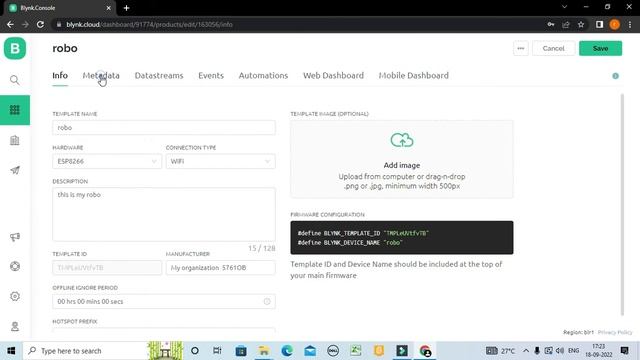
Task: Open the Connection Type WiFi dropdown
Action: 220,161
